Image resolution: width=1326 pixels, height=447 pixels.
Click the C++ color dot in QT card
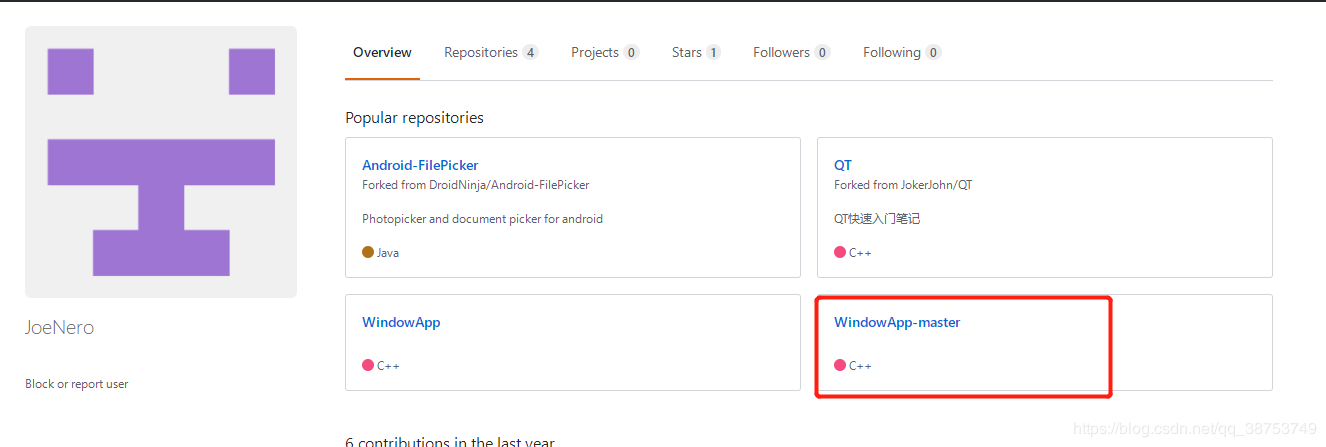click(840, 252)
